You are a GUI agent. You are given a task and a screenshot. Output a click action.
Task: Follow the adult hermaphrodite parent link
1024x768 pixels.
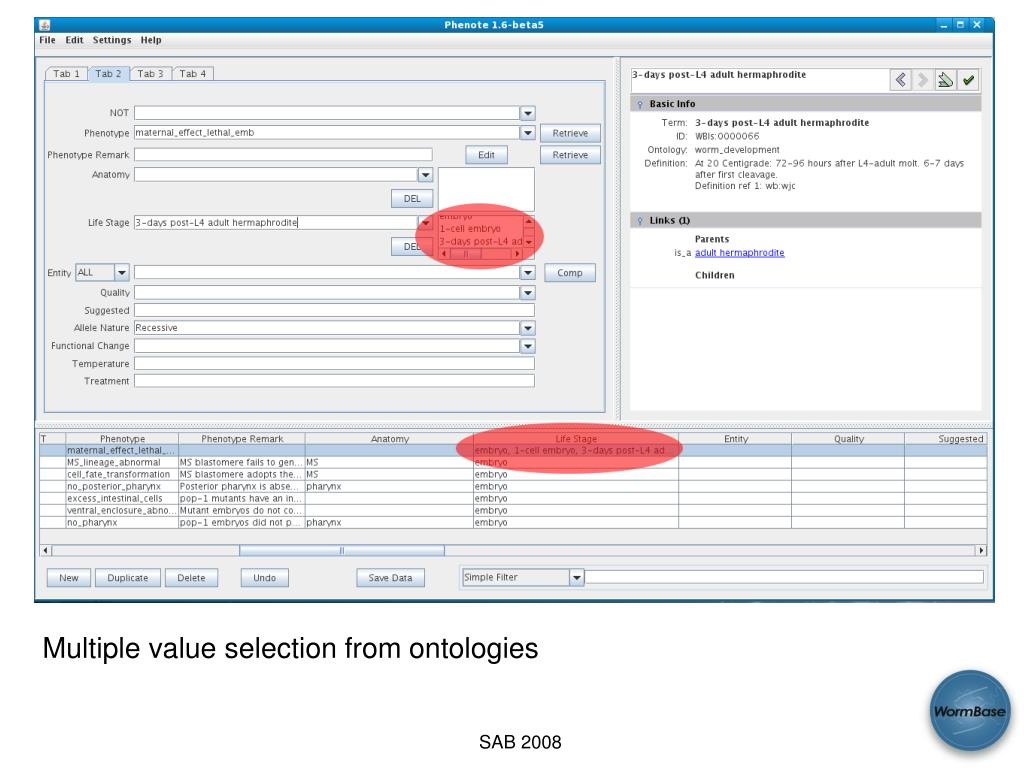pos(739,253)
